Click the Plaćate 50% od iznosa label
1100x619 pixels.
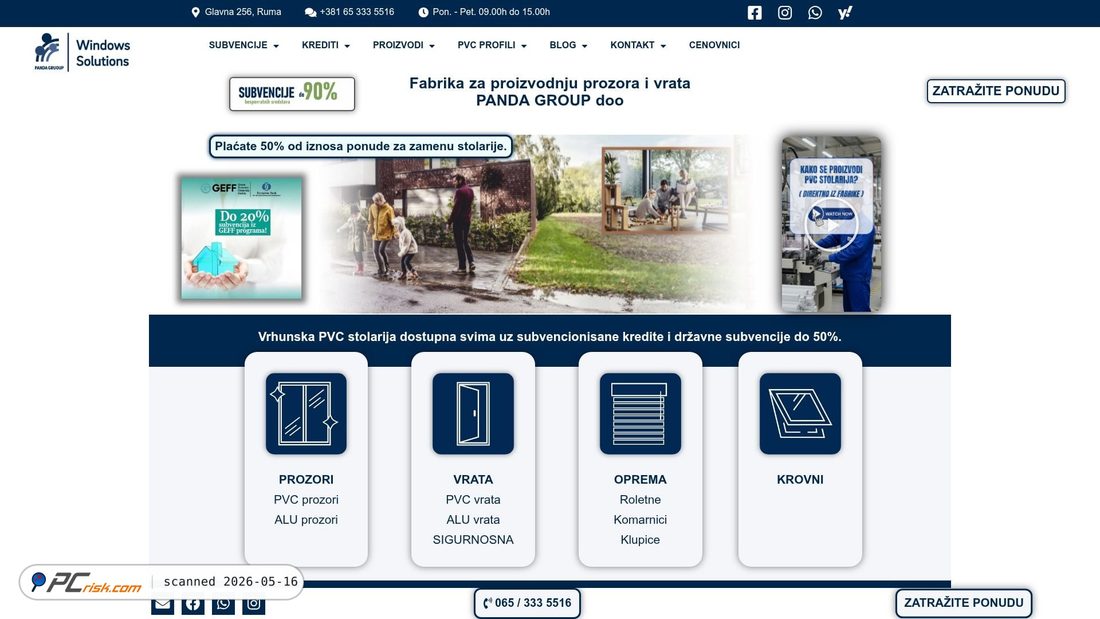point(361,146)
